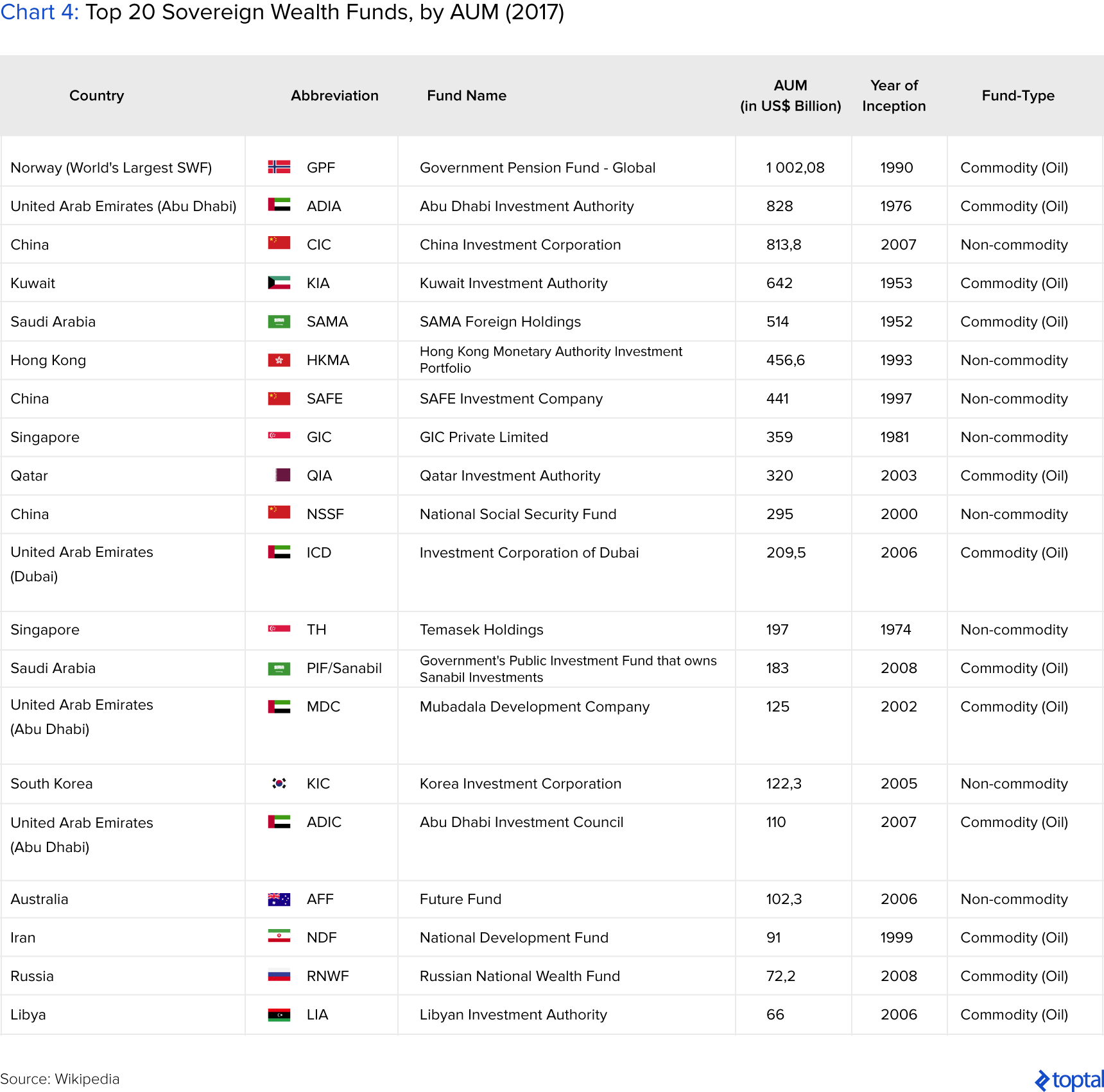The image size is (1104, 1092).
Task: Select the PIF/Sanabil abbreviation
Action: pos(344,668)
